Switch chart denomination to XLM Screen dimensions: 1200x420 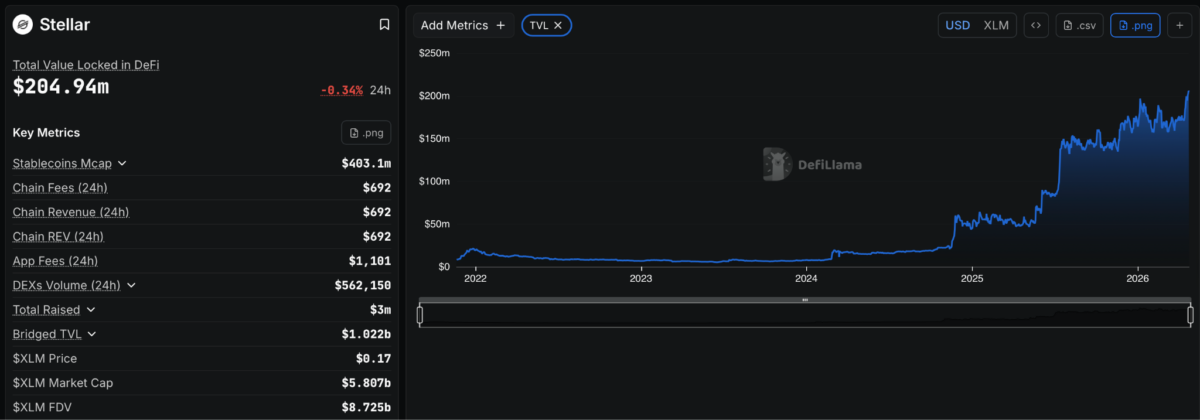[x=996, y=25]
